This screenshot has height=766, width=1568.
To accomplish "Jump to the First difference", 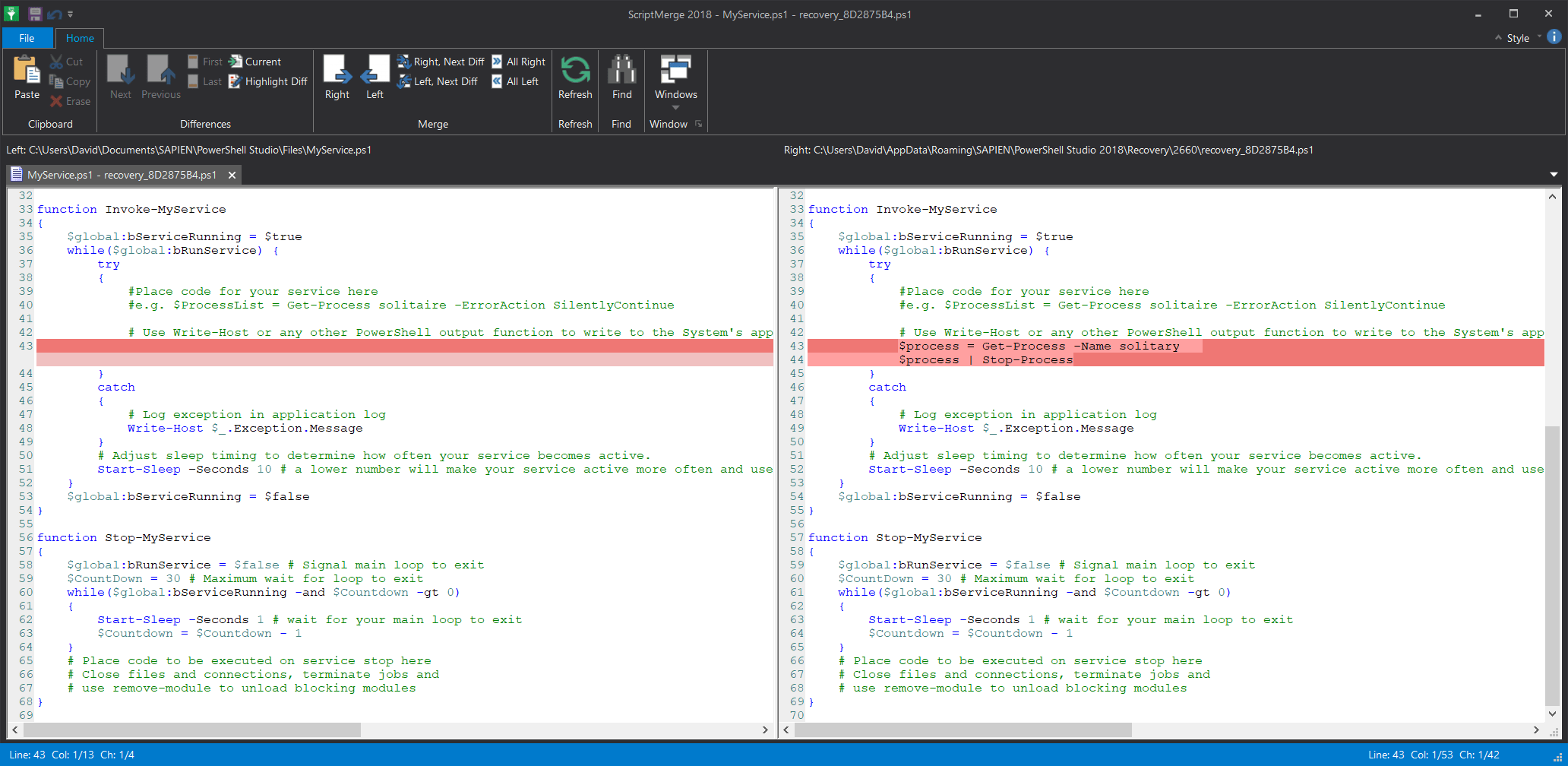I will tap(204, 62).
